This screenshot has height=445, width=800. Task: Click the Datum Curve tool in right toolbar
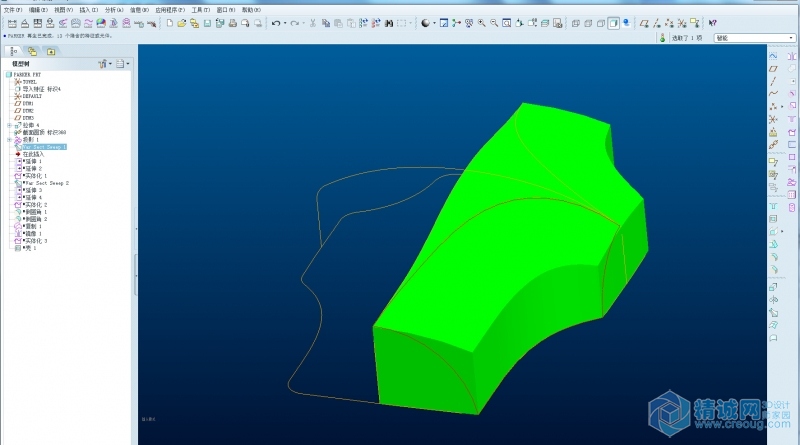773,93
